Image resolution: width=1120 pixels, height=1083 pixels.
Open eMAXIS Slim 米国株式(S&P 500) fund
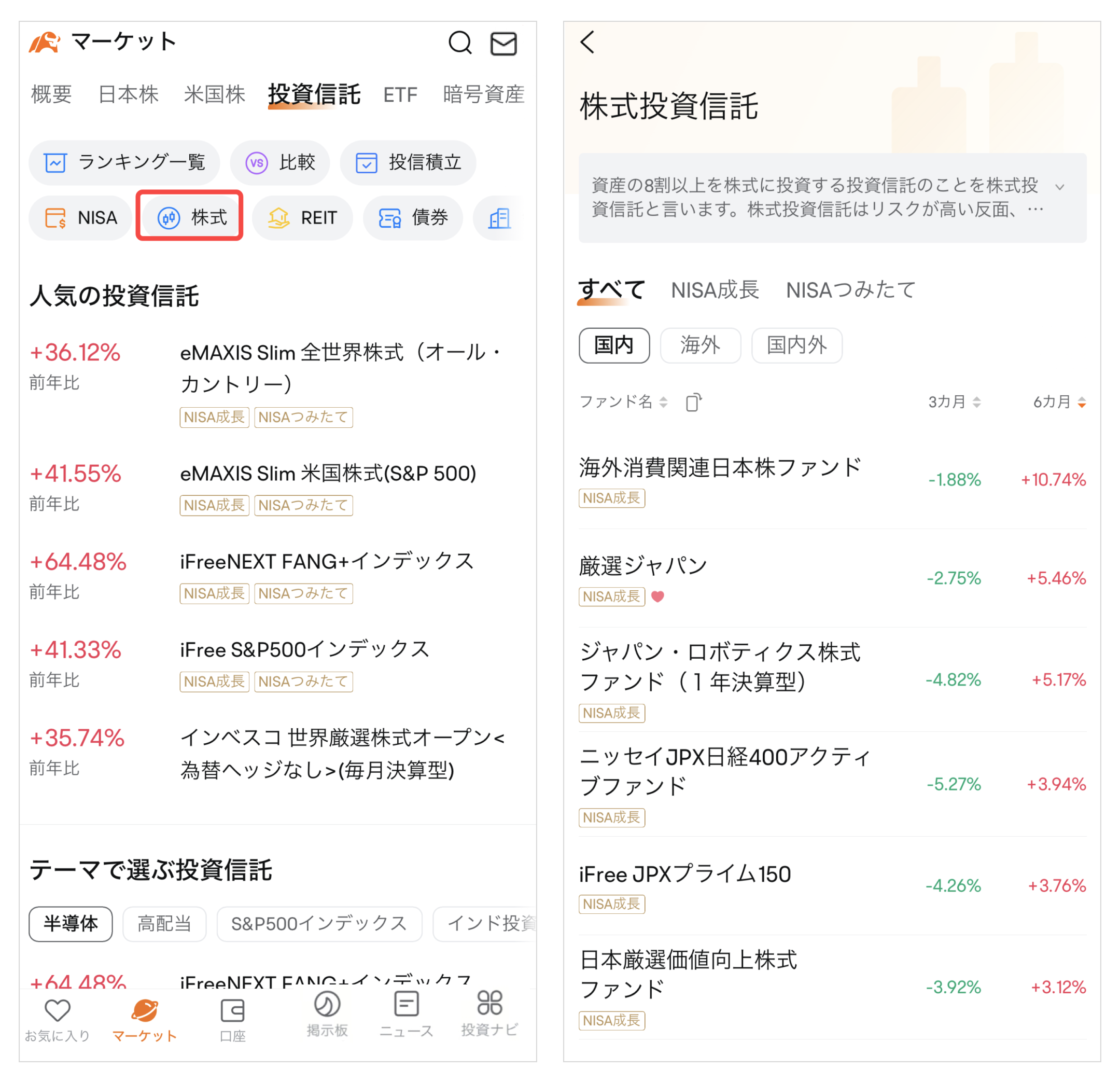[x=278, y=489]
